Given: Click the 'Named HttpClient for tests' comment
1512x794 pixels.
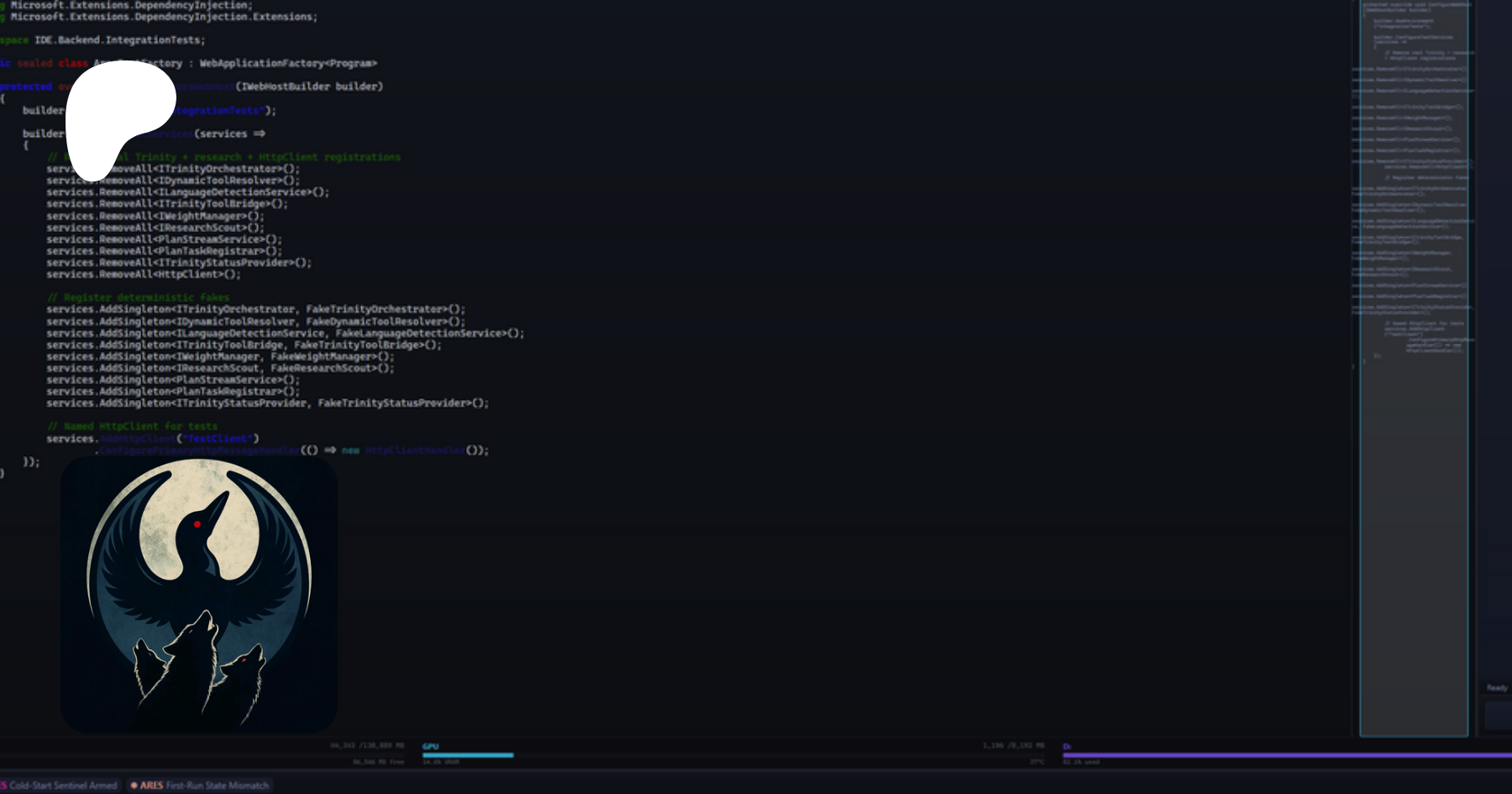Looking at the screenshot, I should coord(132,427).
